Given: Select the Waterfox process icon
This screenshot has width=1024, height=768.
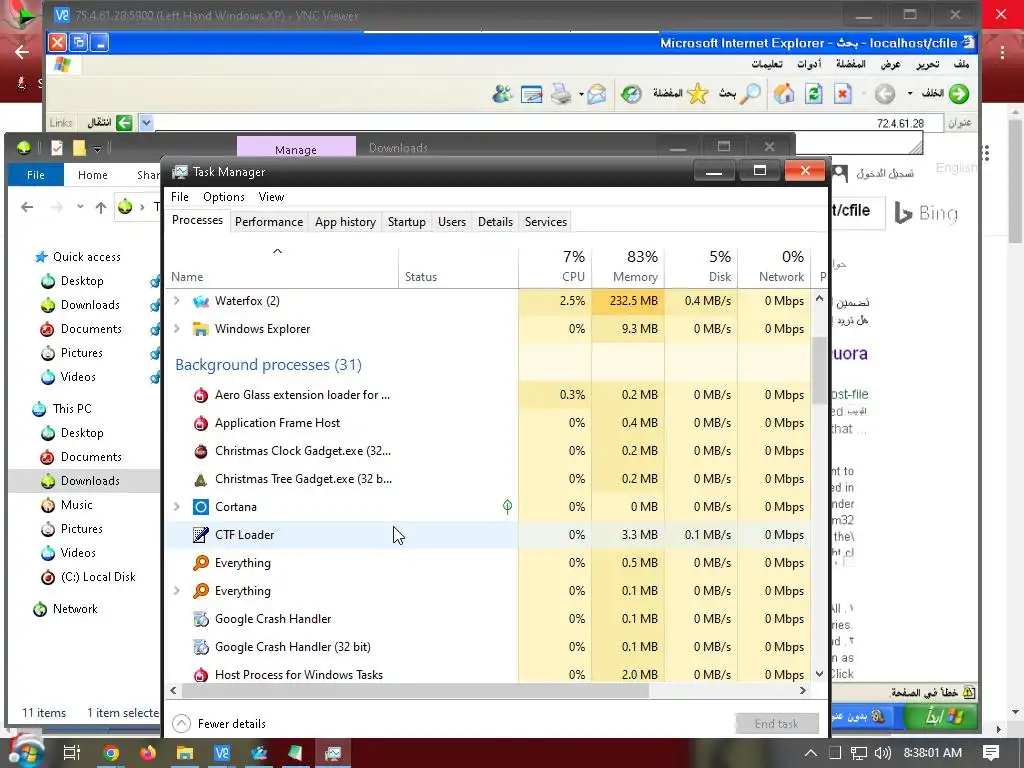Looking at the screenshot, I should coord(200,301).
